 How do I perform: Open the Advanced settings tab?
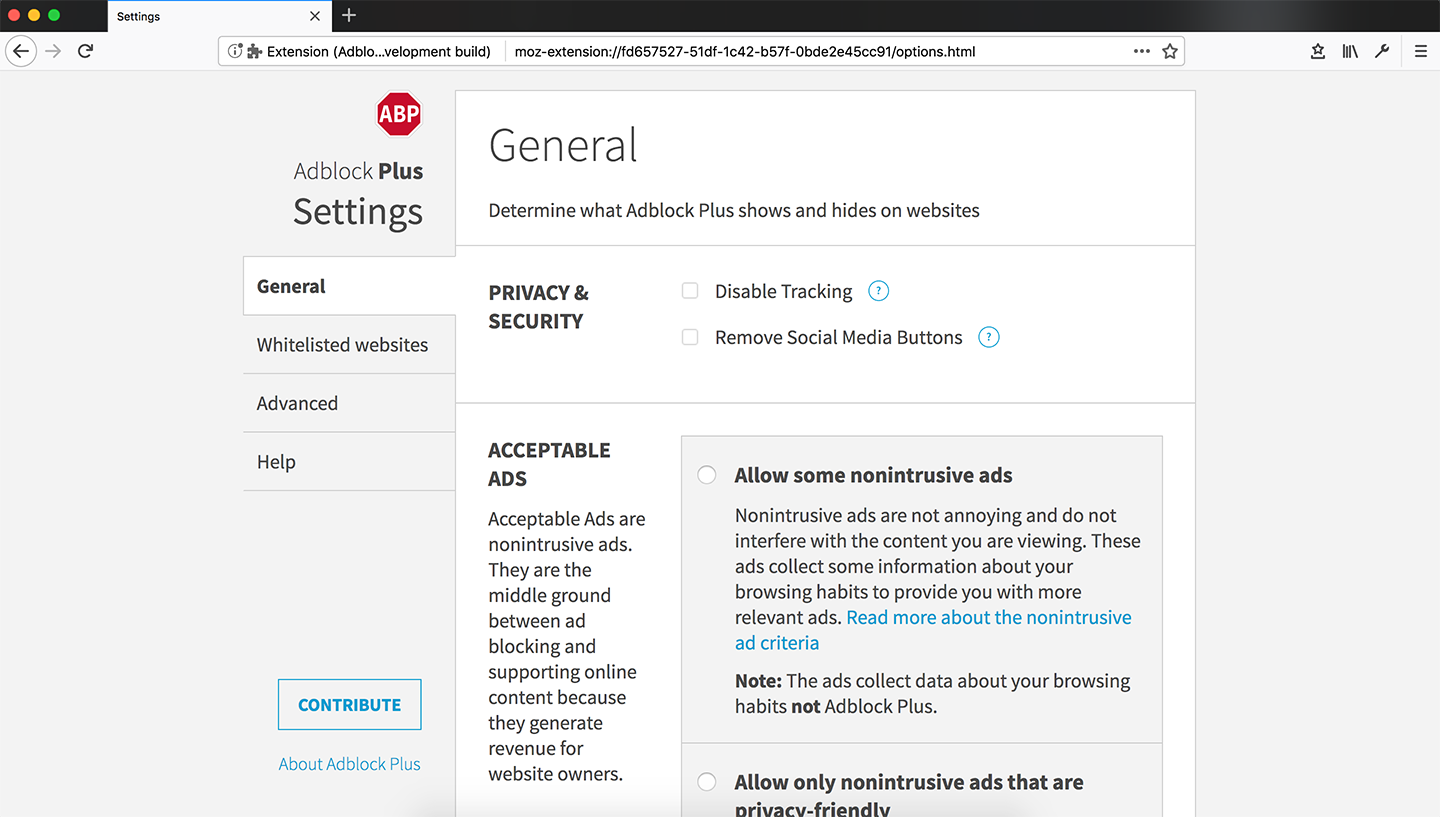(297, 403)
